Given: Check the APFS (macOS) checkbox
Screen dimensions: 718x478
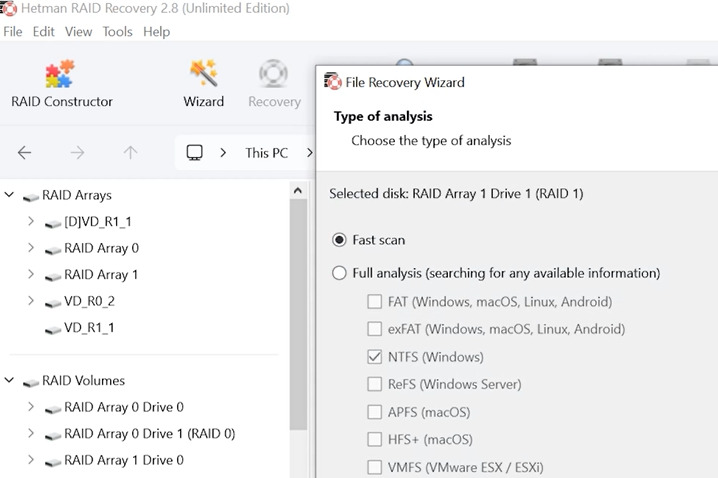Looking at the screenshot, I should pos(375,412).
